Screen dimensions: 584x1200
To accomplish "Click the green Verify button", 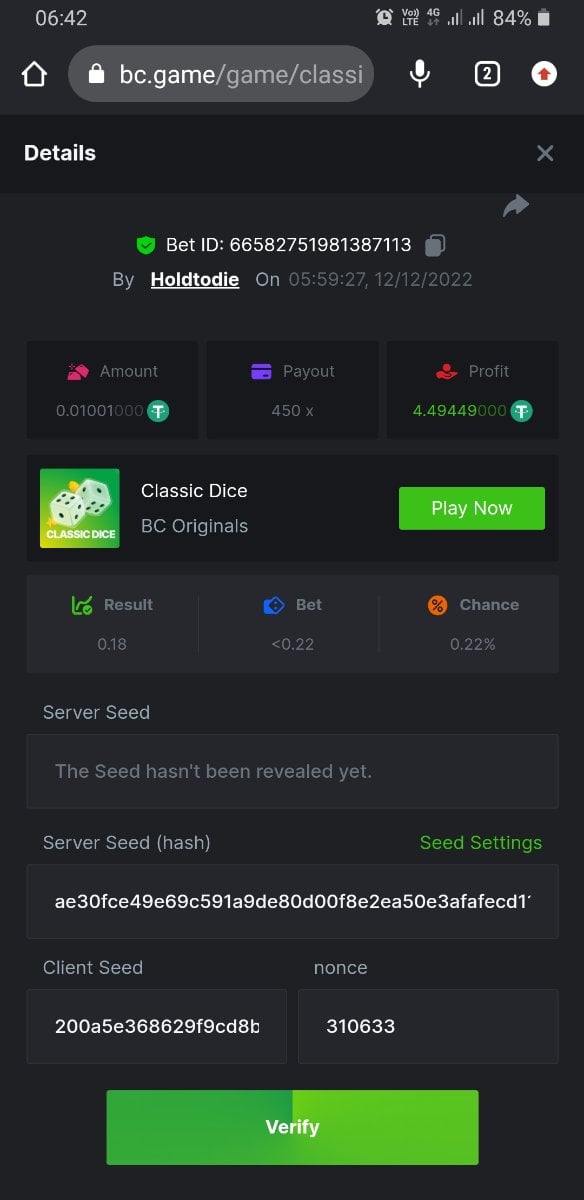I will point(292,1127).
